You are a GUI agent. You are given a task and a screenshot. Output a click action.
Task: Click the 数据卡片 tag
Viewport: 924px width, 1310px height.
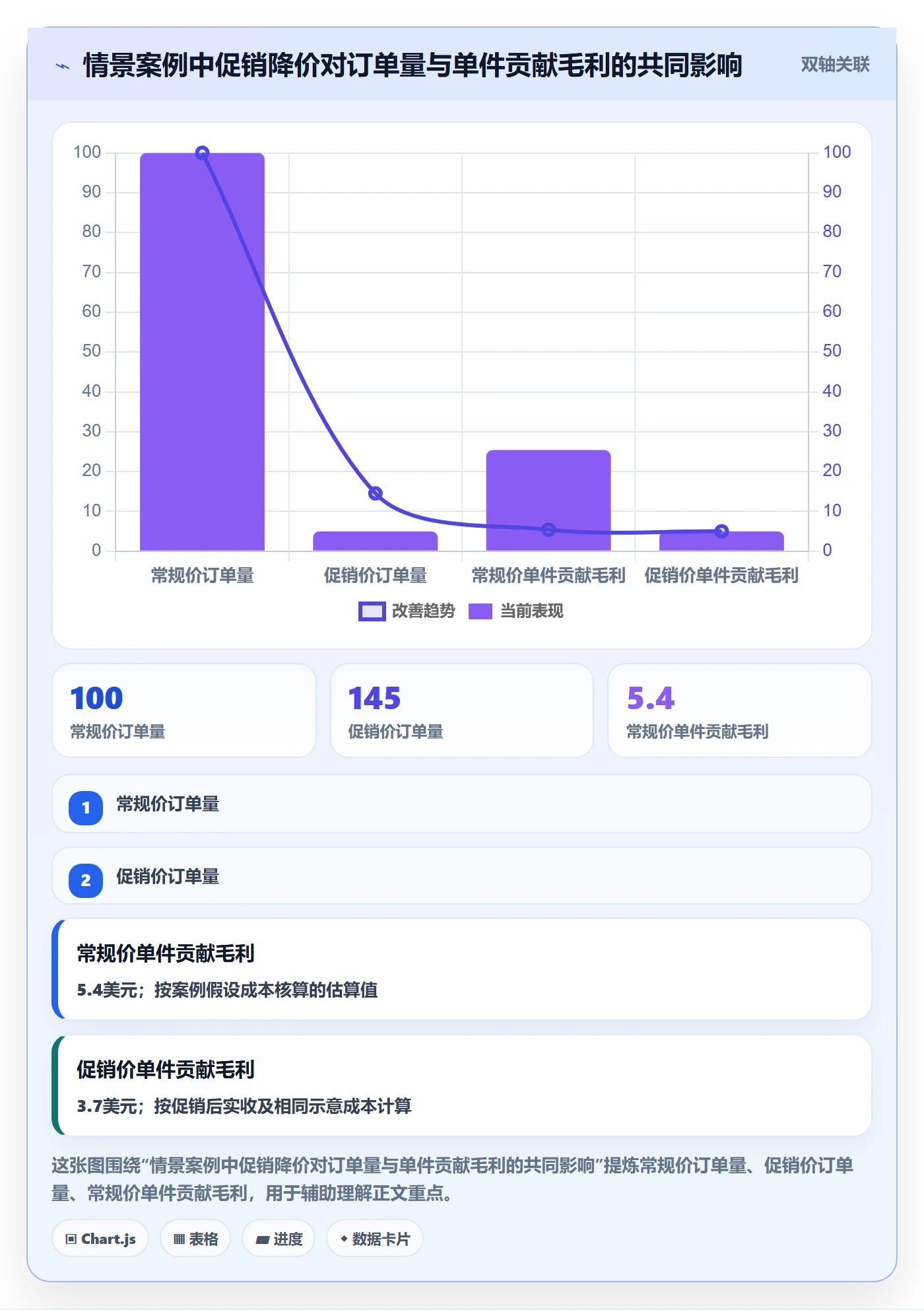(x=374, y=1239)
